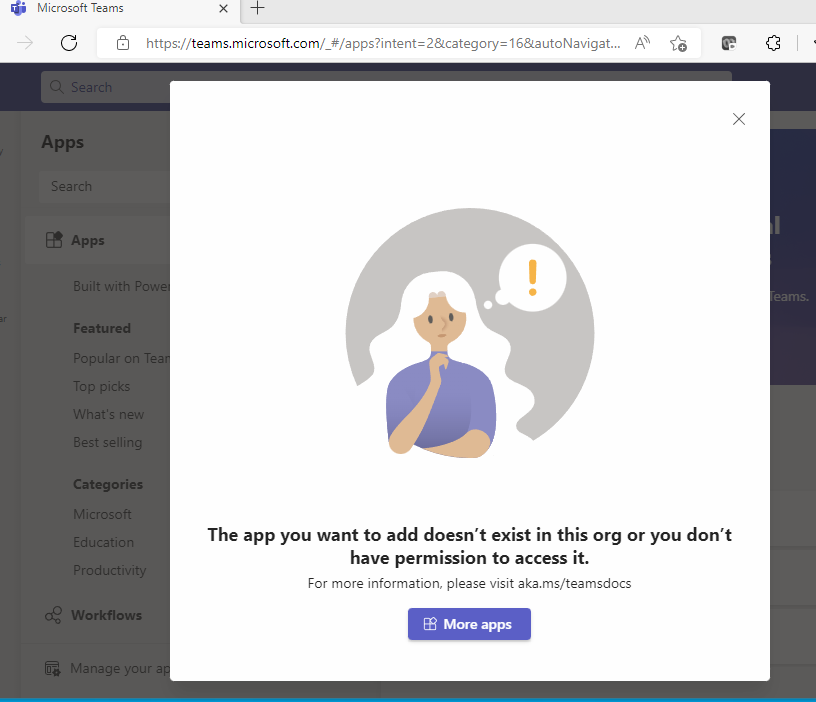Image resolution: width=816 pixels, height=702 pixels.
Task: Close the app permission error dialog
Action: click(x=738, y=119)
